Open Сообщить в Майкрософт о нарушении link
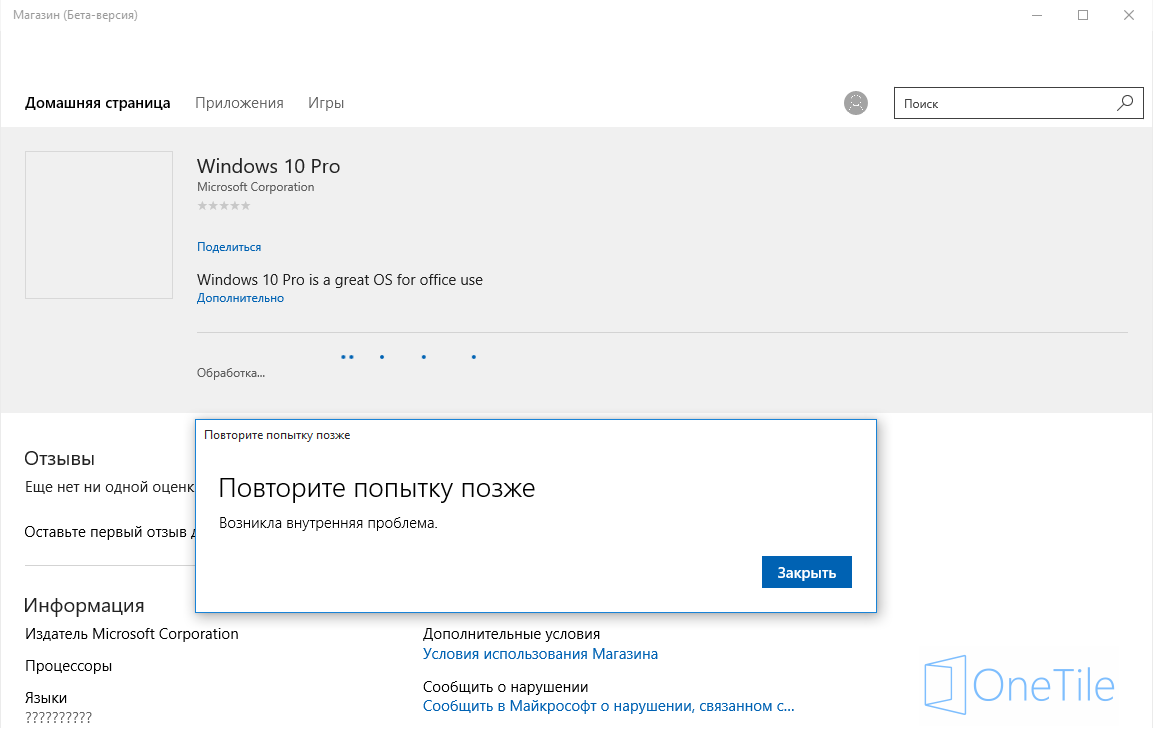1153x732 pixels. tap(609, 706)
